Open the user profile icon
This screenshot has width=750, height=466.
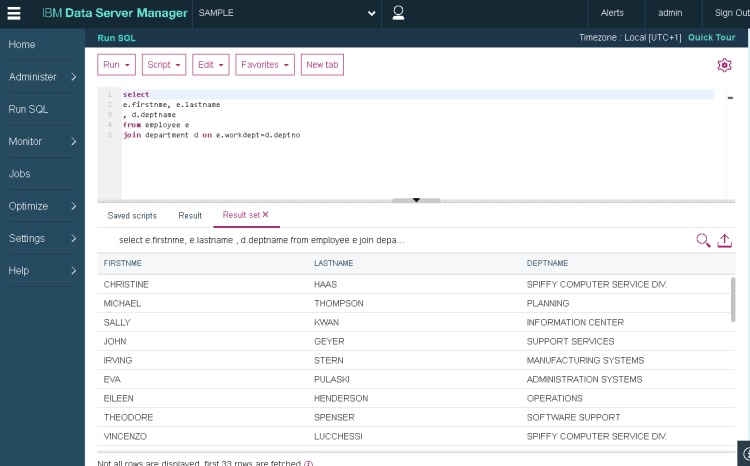(x=398, y=13)
